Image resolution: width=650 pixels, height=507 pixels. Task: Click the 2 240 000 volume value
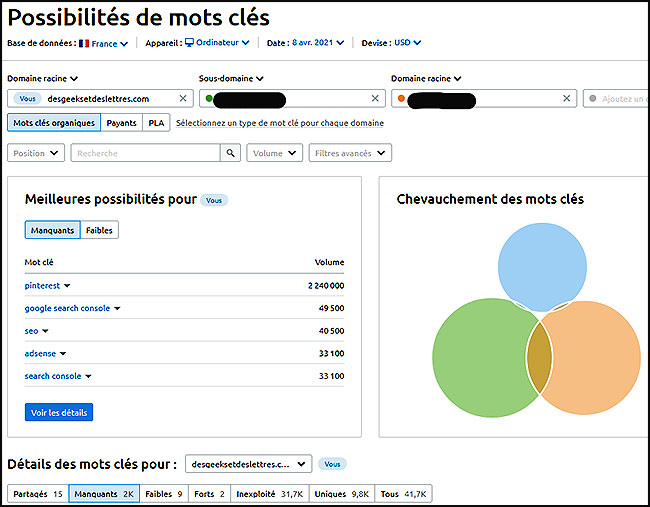tap(326, 286)
